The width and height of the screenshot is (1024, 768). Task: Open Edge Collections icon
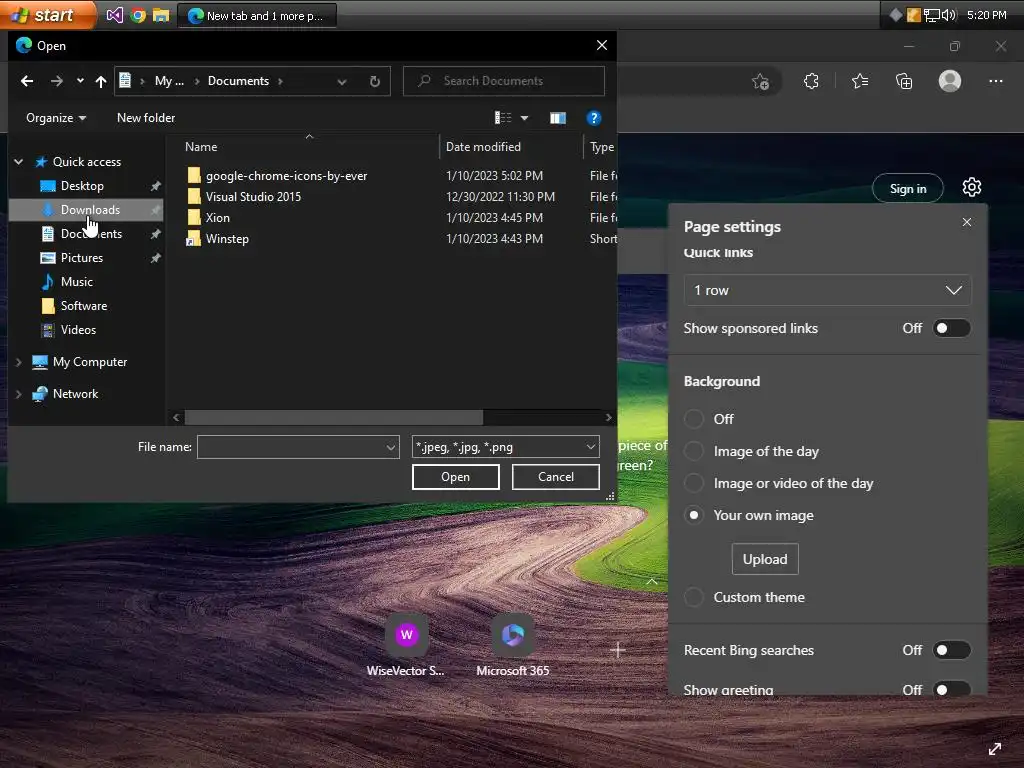pos(904,82)
